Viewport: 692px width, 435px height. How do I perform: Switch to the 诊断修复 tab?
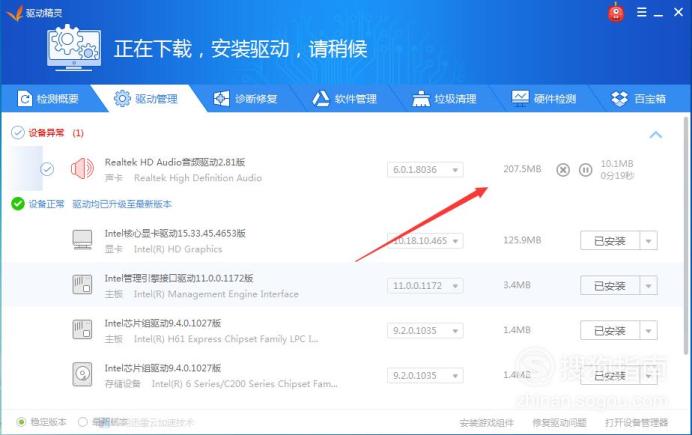click(x=245, y=99)
